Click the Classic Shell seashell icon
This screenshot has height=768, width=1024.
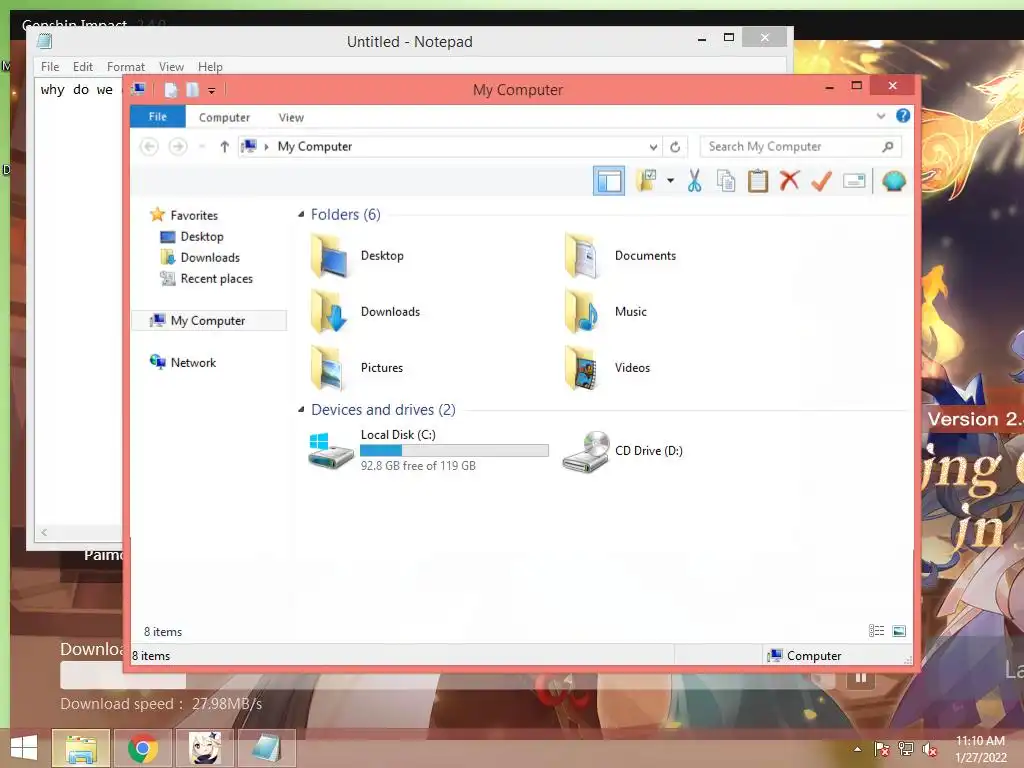click(x=893, y=180)
